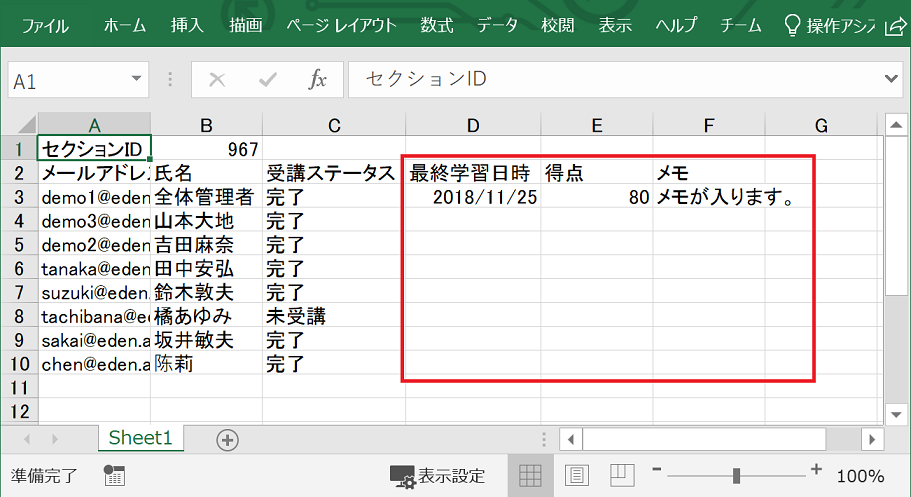This screenshot has height=497, width=911.
Task: Click the name cell 山本大地
Action: [206, 220]
